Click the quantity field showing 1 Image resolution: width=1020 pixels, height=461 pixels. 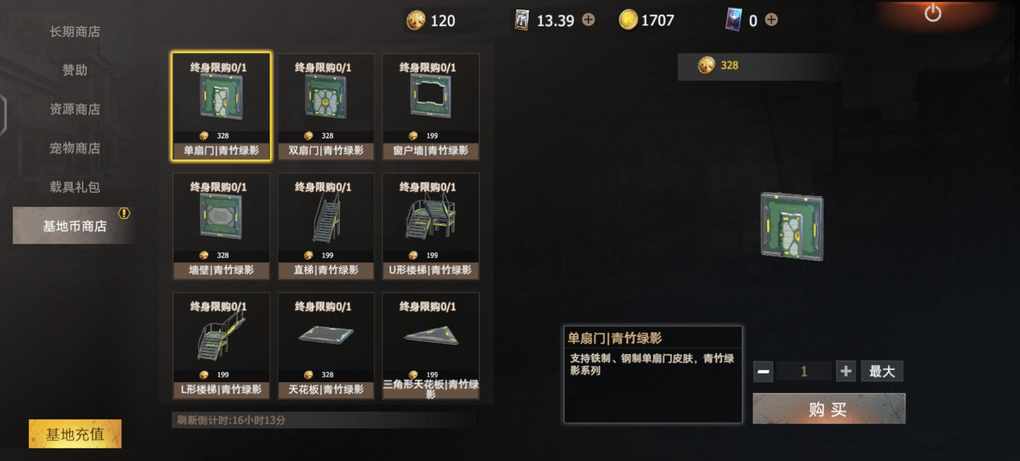pyautogui.click(x=805, y=371)
